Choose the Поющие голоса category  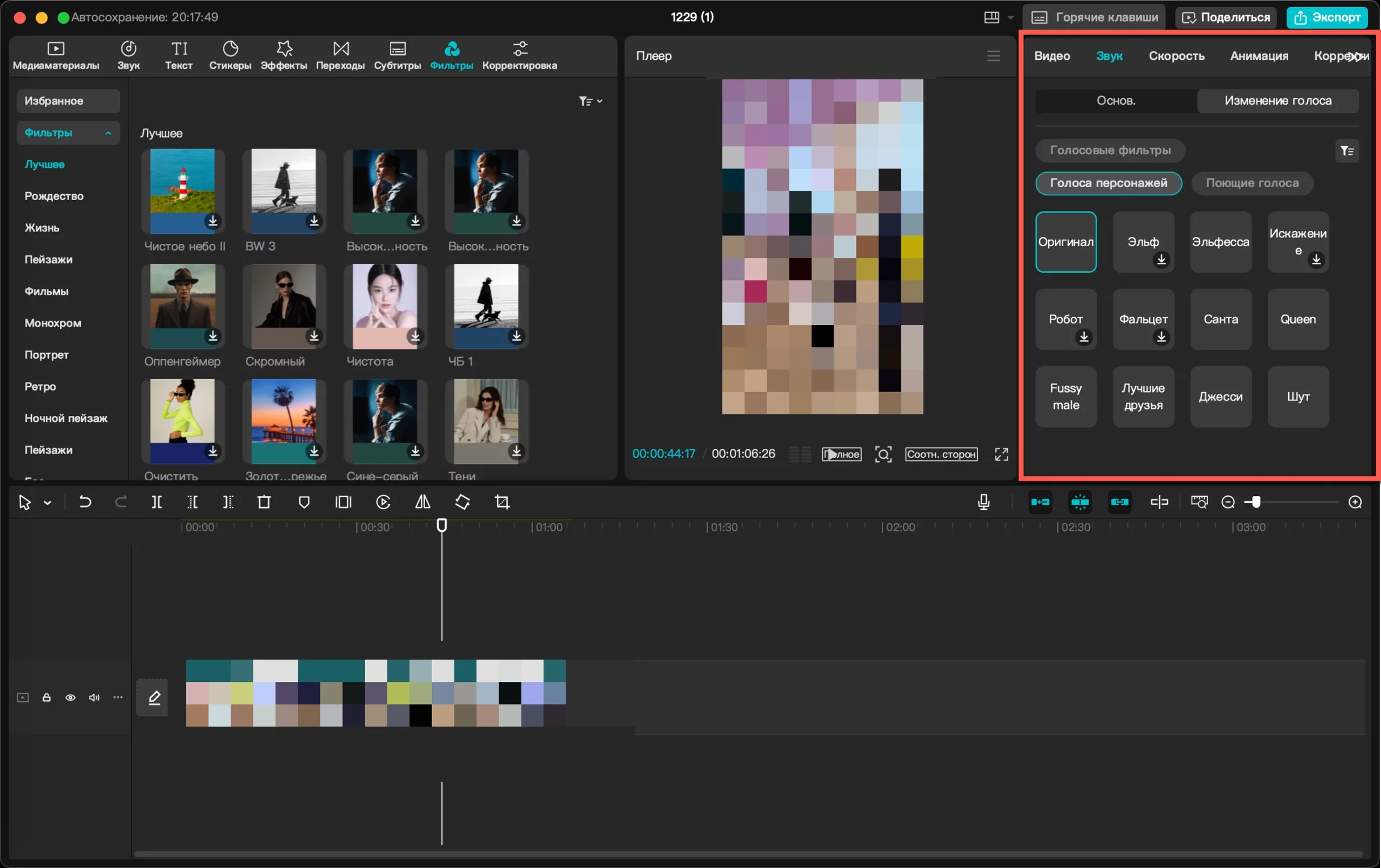click(1252, 183)
